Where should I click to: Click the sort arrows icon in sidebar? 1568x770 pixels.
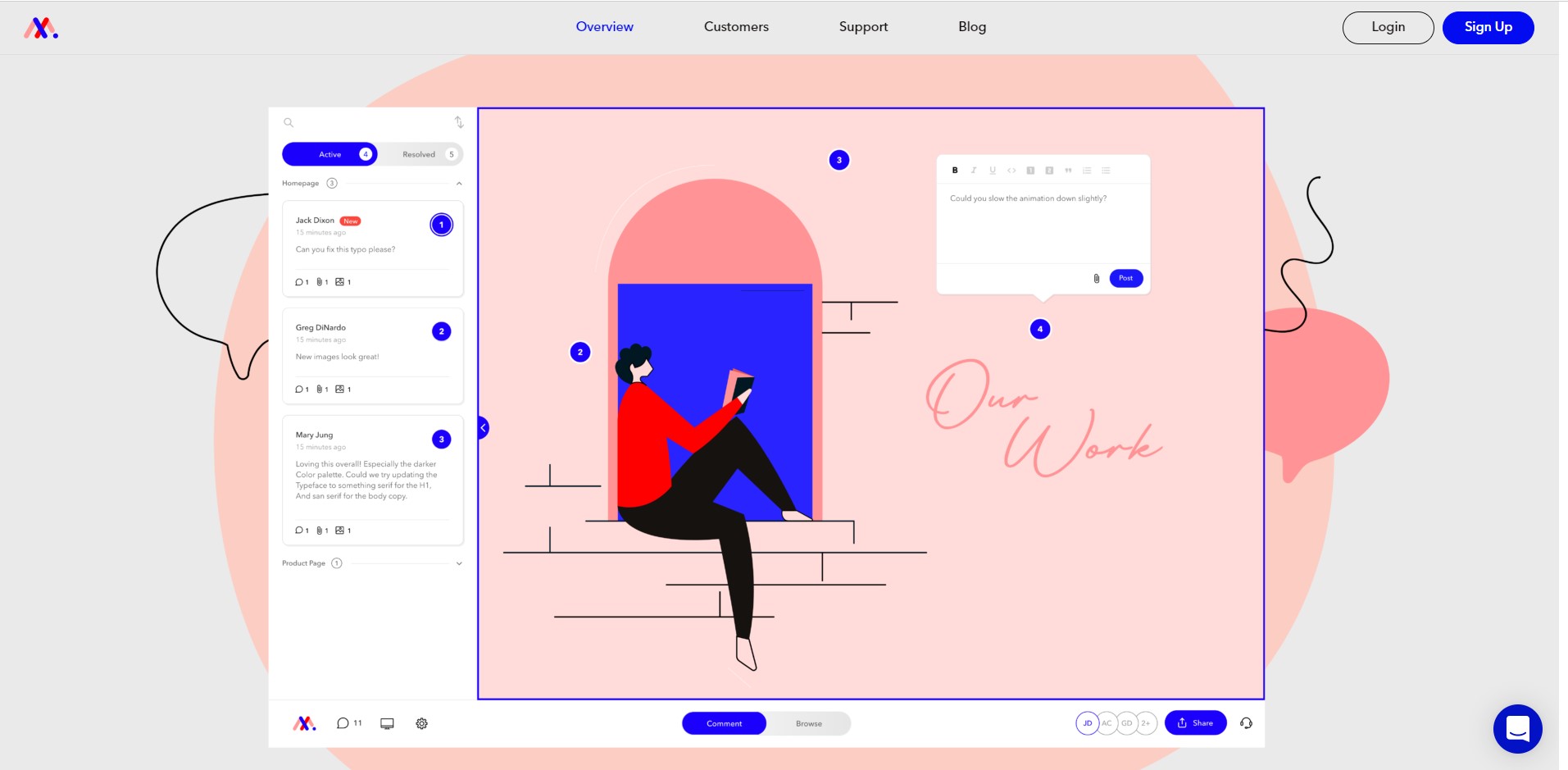459,122
